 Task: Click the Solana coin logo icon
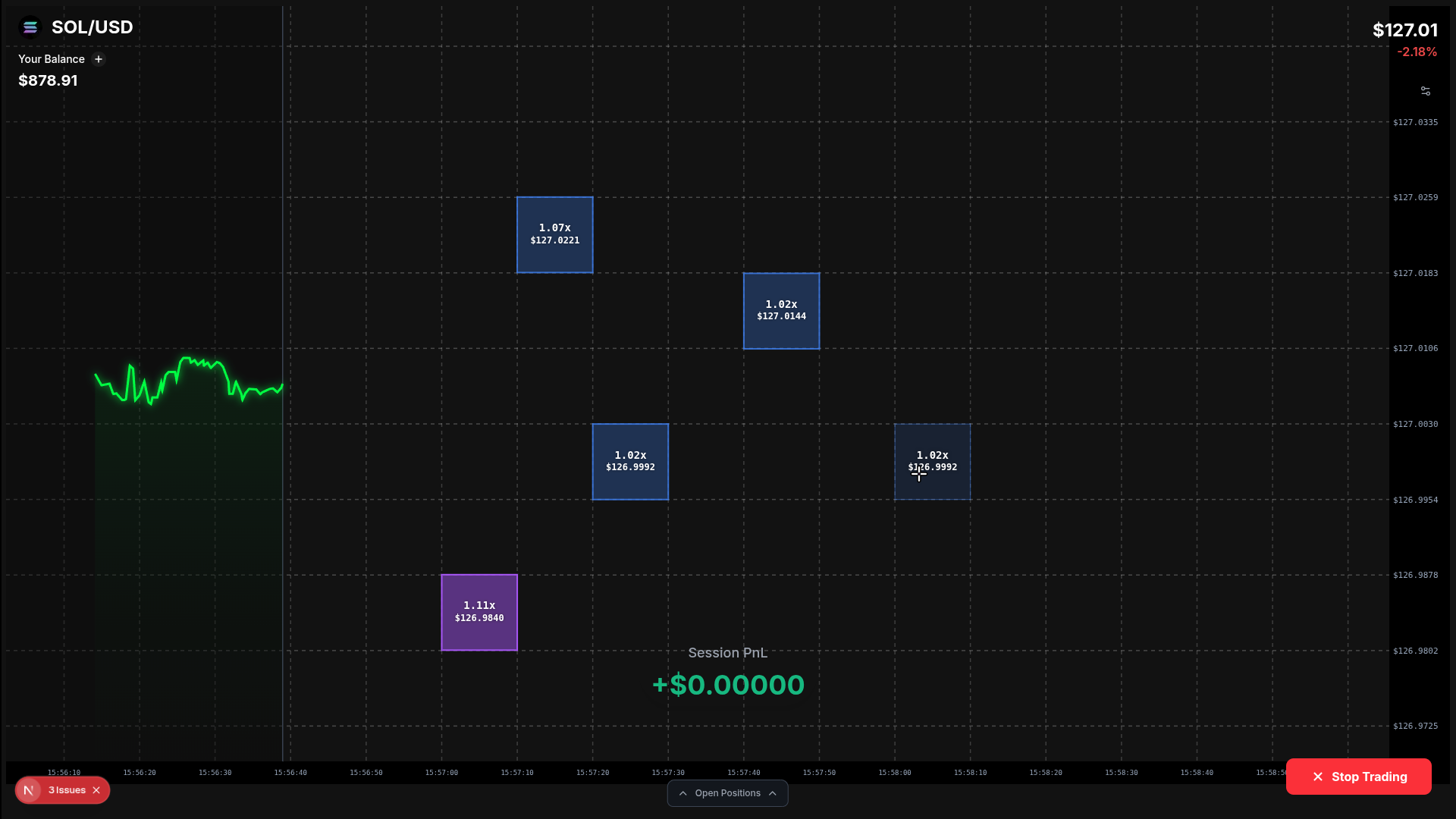30,27
